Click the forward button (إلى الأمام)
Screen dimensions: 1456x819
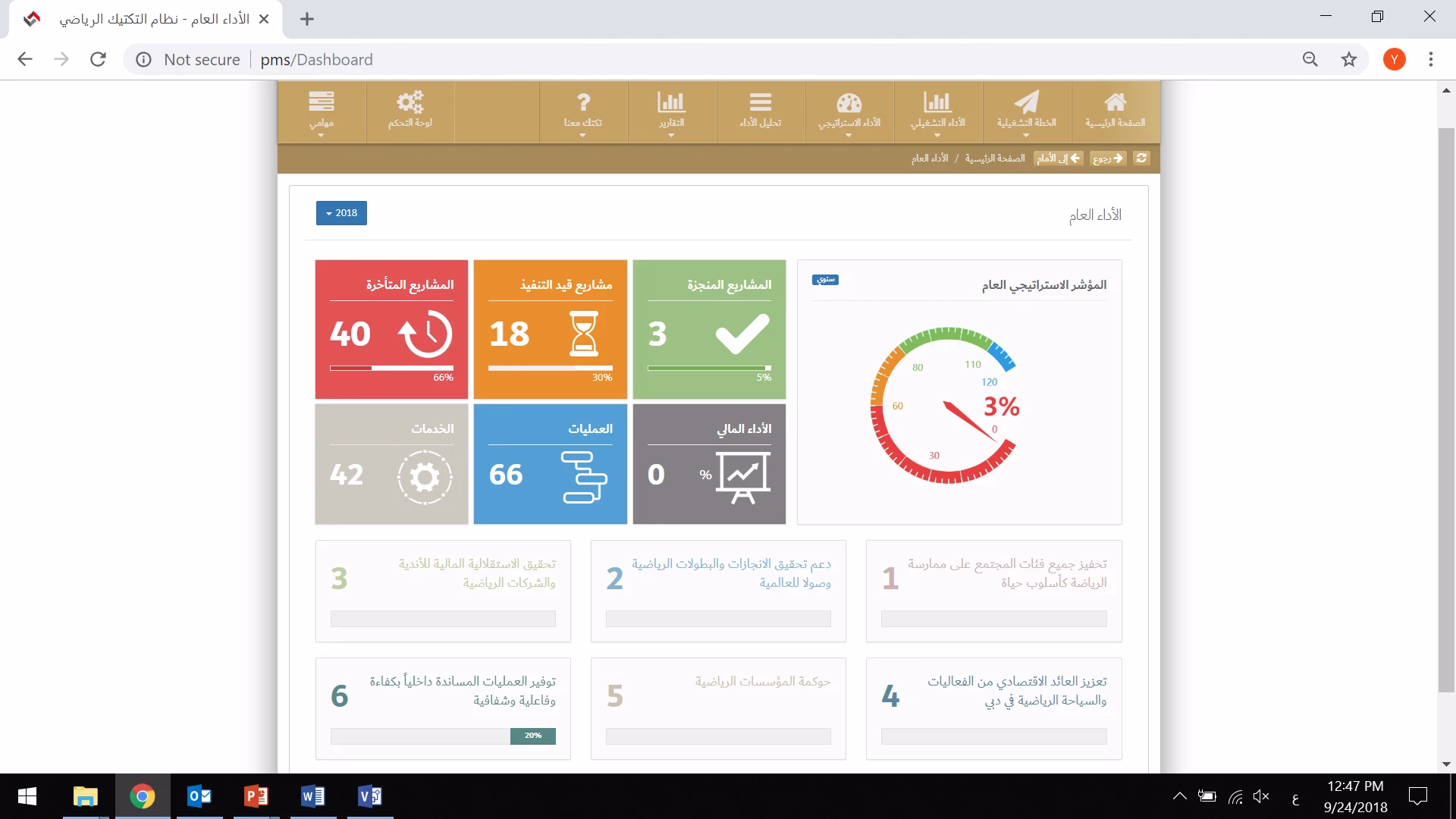click(x=1059, y=158)
